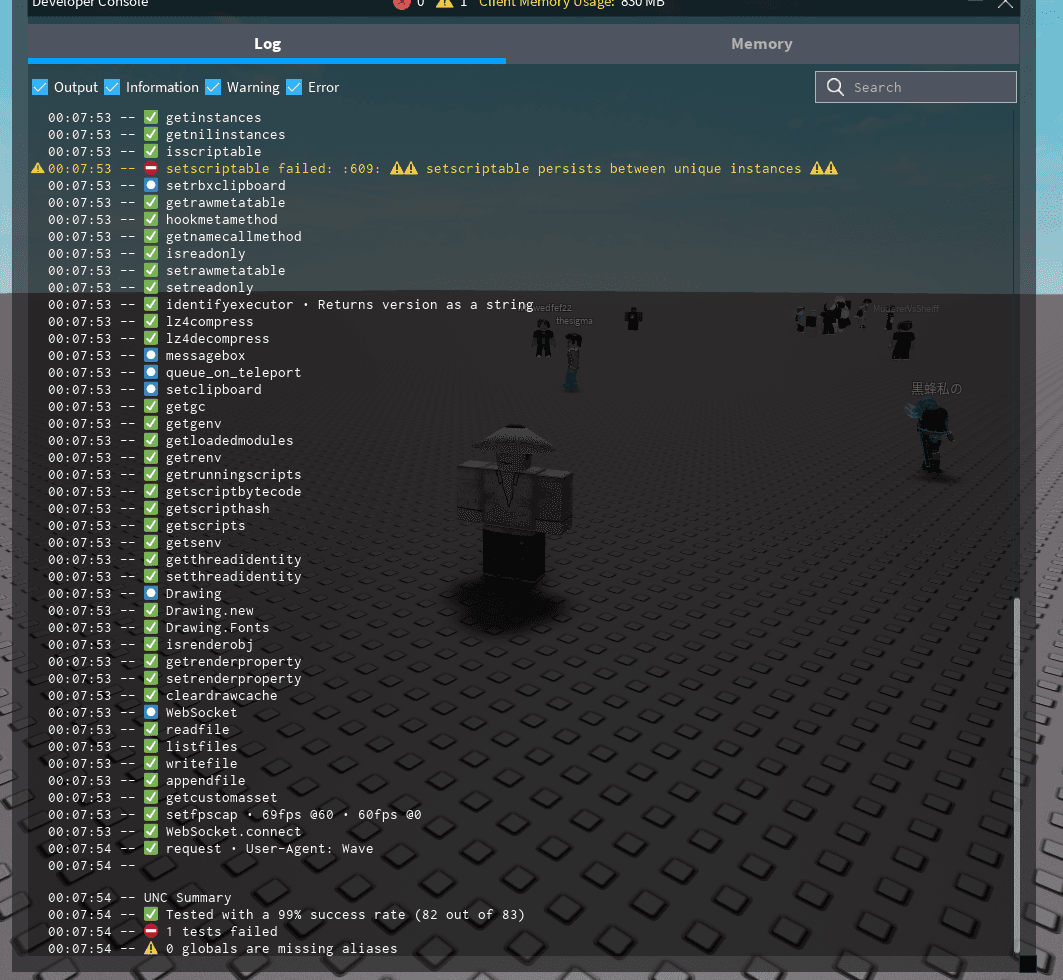Collapse the Developer Console with the chevron
Viewport: 1063px width, 980px height.
[x=1005, y=5]
